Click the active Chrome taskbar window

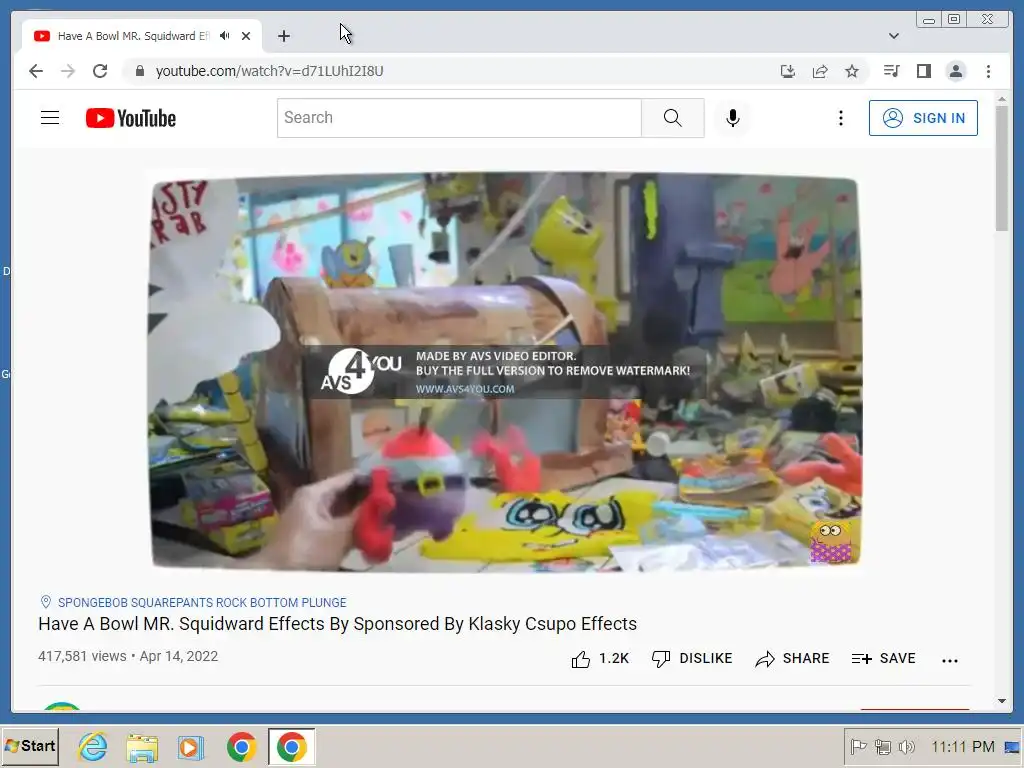[x=291, y=747]
